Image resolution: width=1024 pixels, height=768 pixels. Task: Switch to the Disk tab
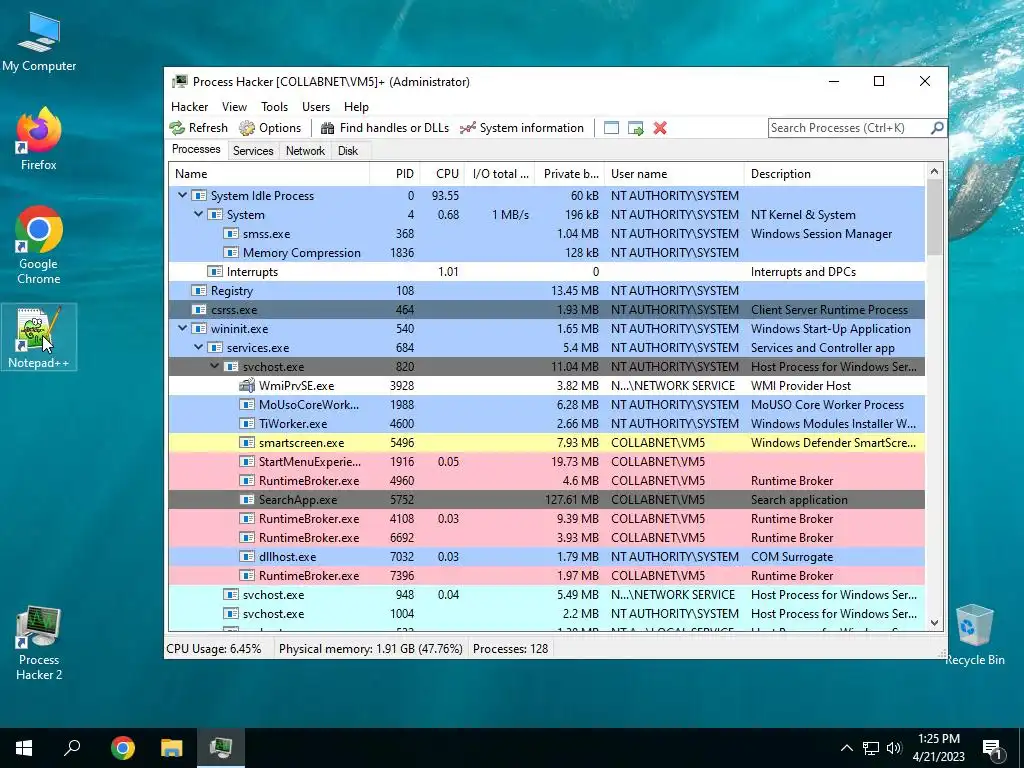tap(348, 151)
